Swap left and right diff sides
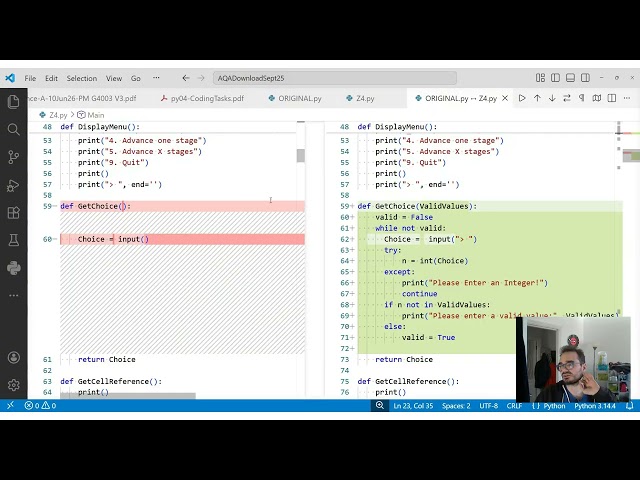Viewport: 640px width, 480px height. 567,98
